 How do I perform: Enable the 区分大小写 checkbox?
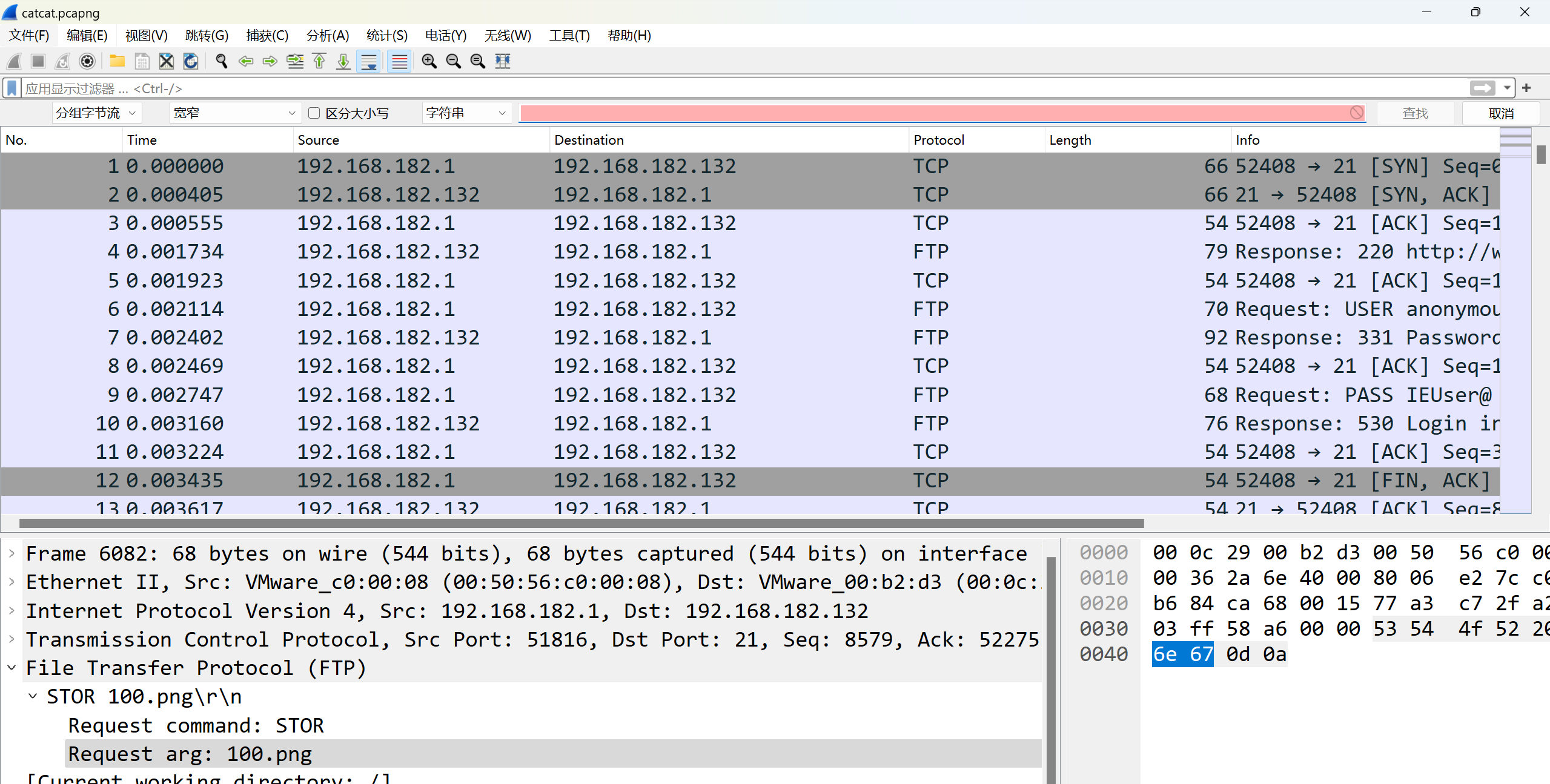[x=314, y=113]
